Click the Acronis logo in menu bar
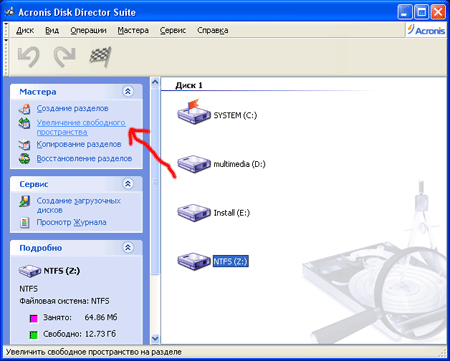 pos(426,30)
